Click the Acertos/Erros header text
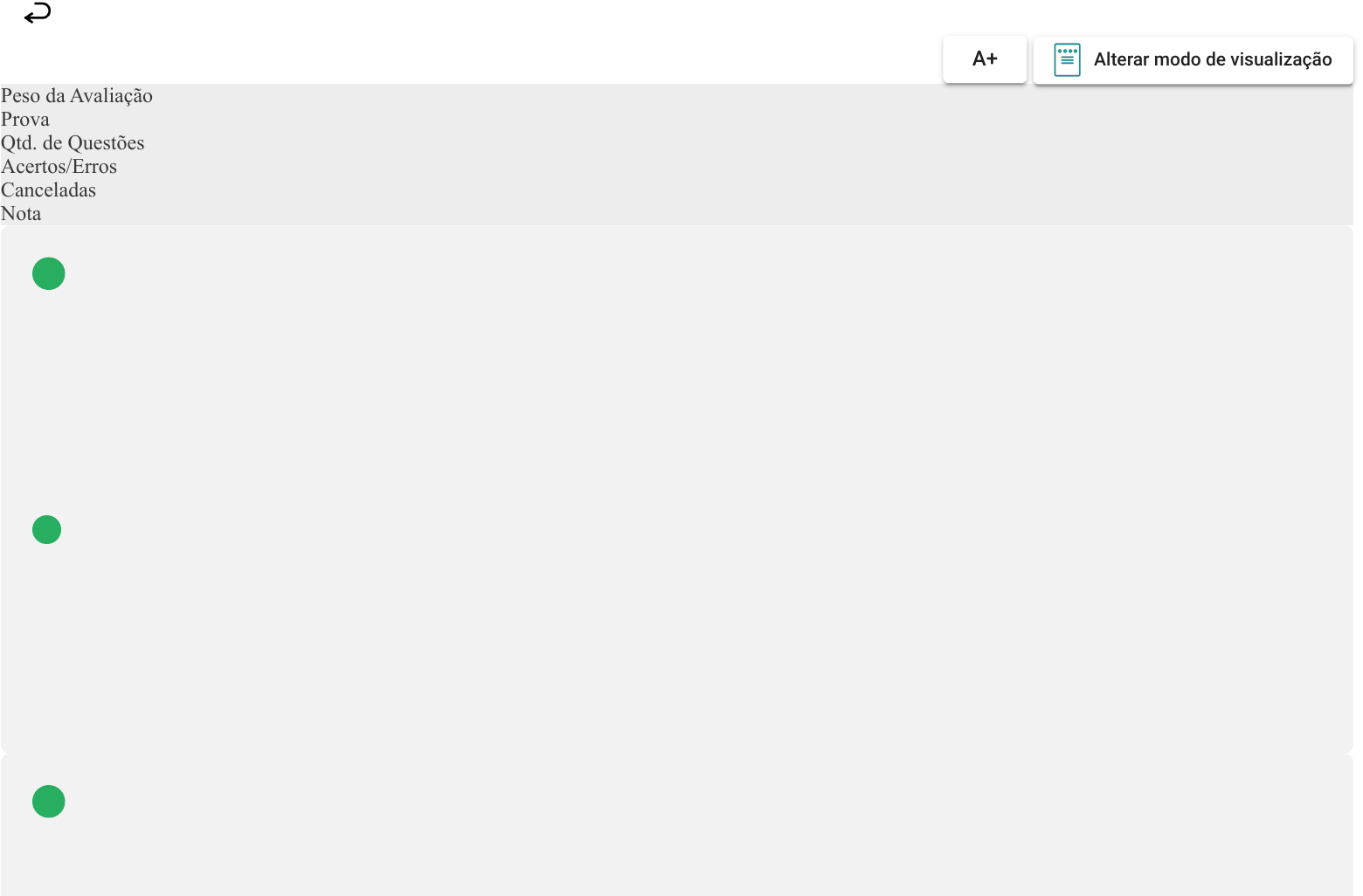The image size is (1363, 896). tap(59, 167)
